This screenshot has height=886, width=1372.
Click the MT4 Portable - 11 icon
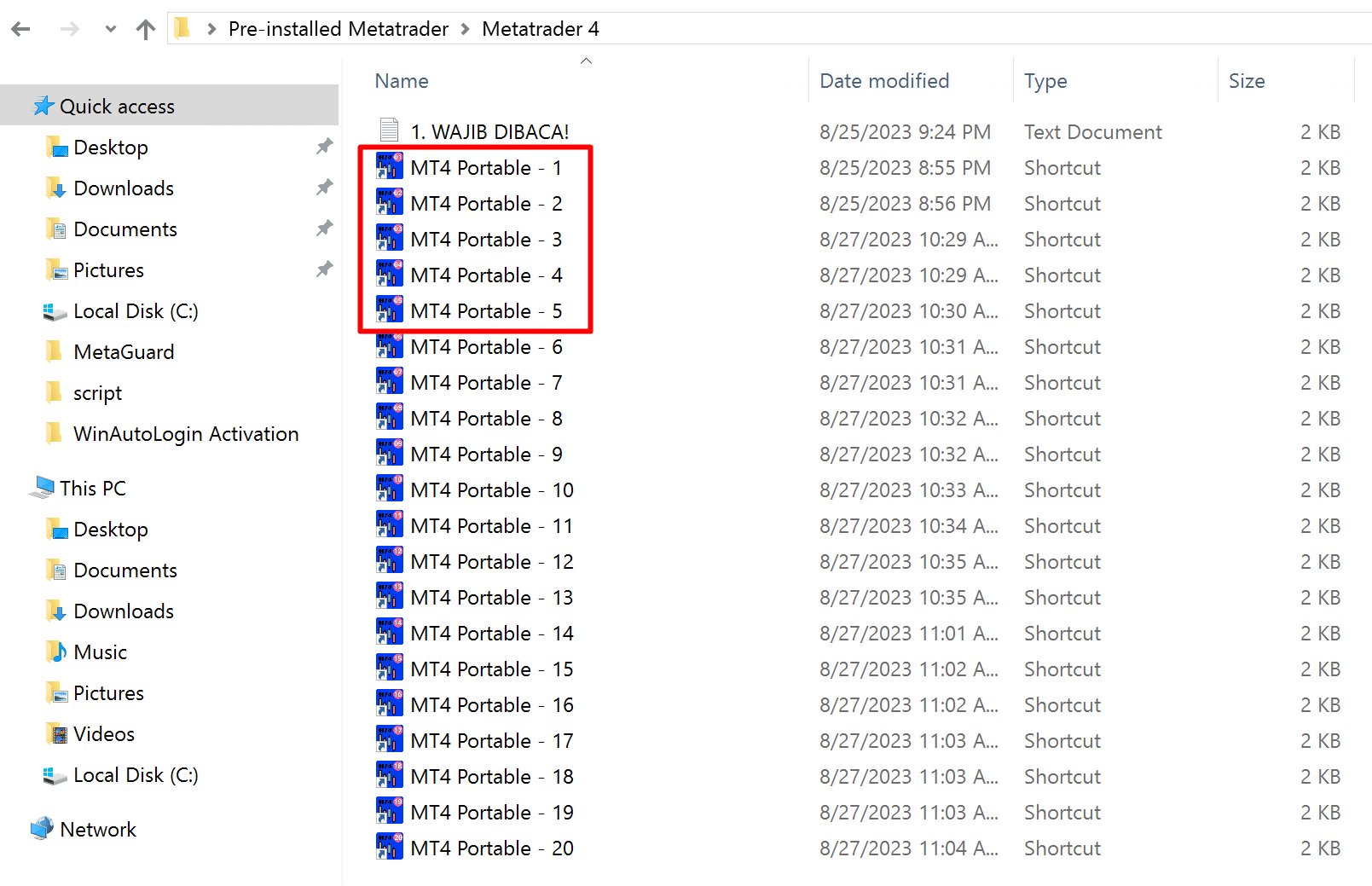click(390, 524)
